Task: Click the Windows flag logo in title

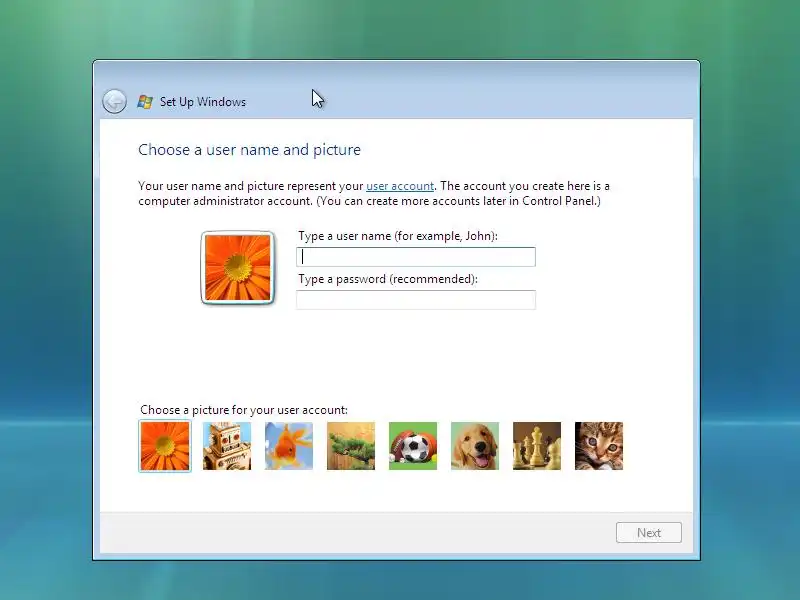Action: coord(145,102)
